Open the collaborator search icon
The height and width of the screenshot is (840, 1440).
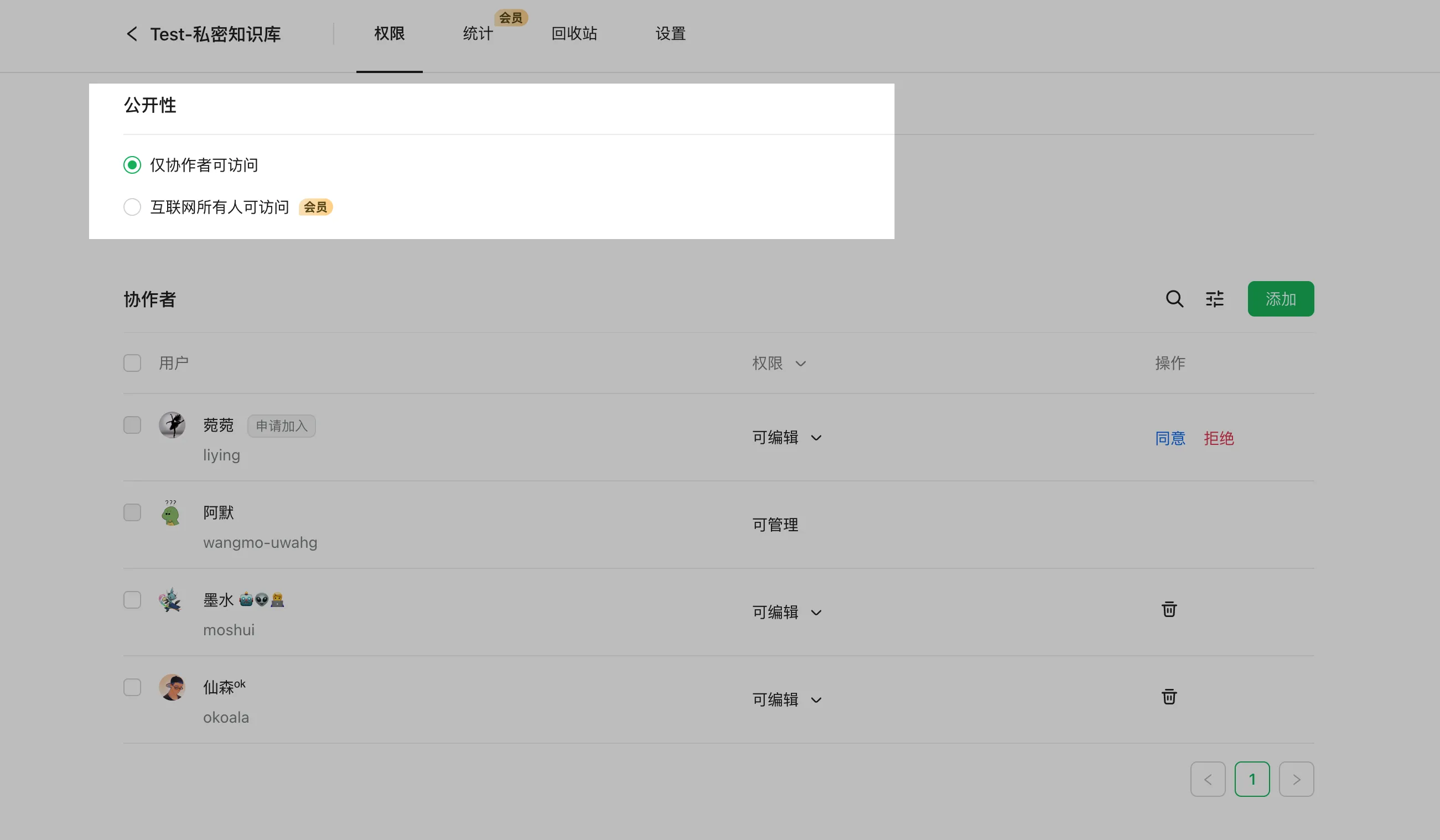[1174, 299]
